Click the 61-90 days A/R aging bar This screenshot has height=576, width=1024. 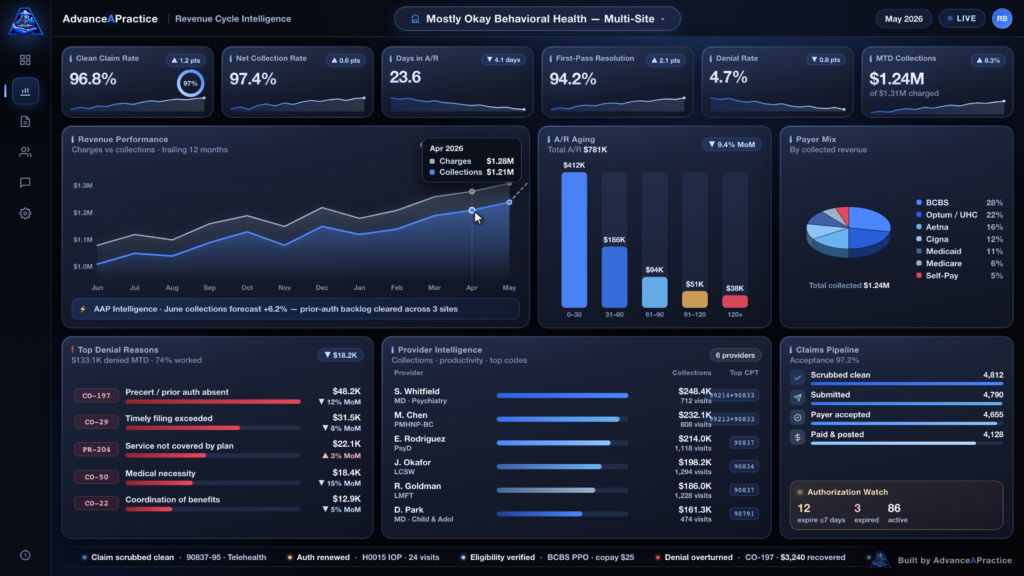tap(654, 292)
